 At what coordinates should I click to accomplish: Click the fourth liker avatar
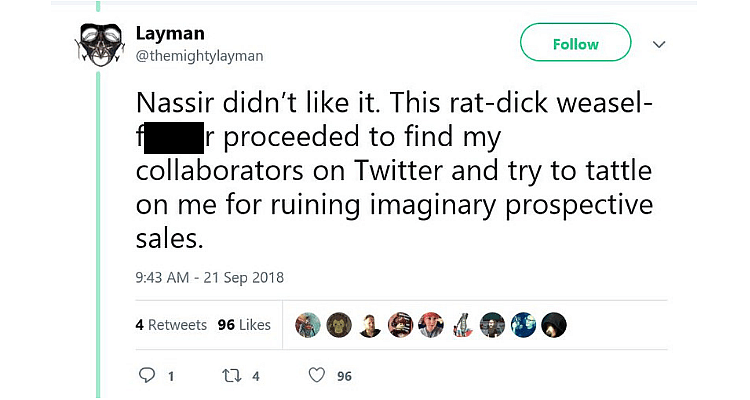point(401,325)
